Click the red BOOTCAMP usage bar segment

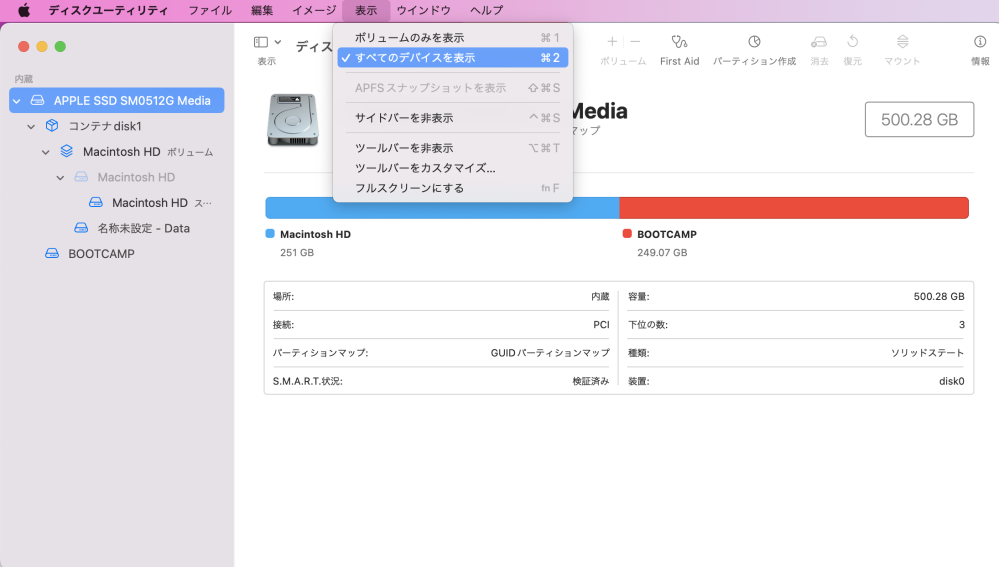coord(794,208)
